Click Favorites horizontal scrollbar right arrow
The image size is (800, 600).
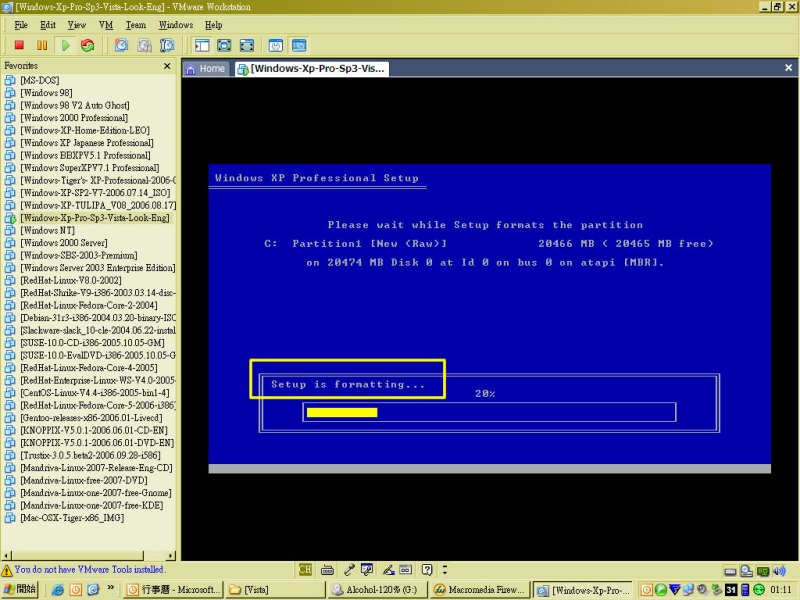tap(171, 556)
